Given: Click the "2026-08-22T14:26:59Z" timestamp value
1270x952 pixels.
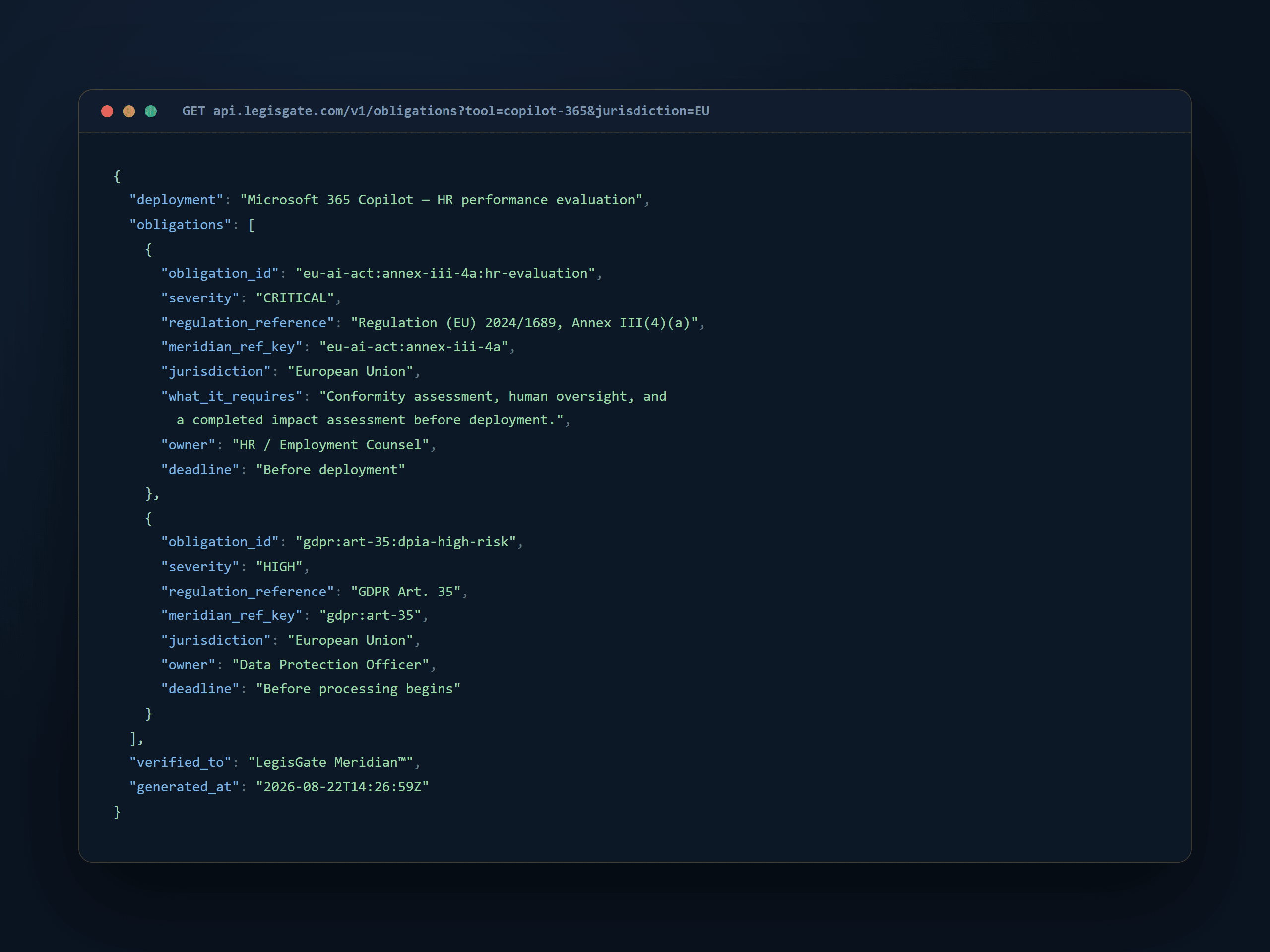Looking at the screenshot, I should [x=342, y=787].
